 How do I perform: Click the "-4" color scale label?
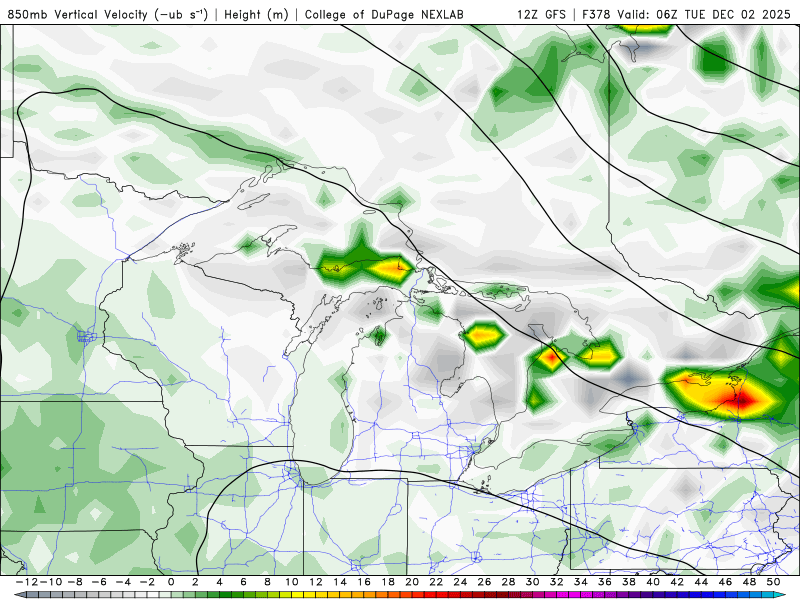(122, 582)
